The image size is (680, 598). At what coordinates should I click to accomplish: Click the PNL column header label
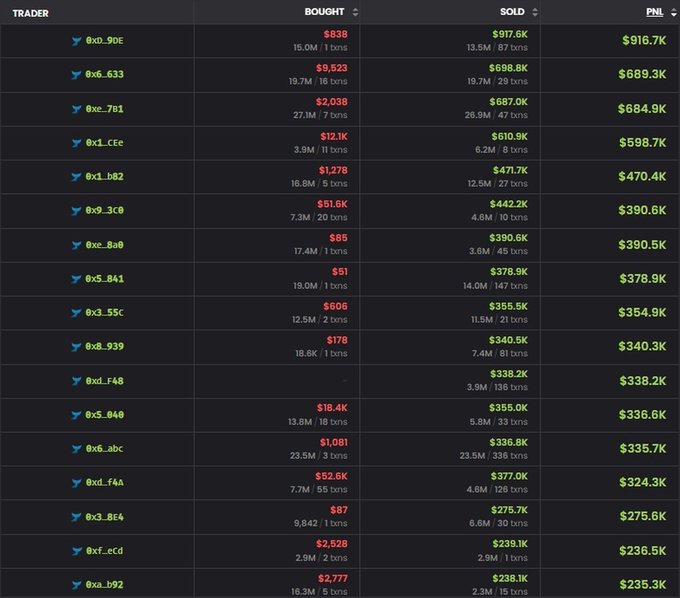pos(654,12)
